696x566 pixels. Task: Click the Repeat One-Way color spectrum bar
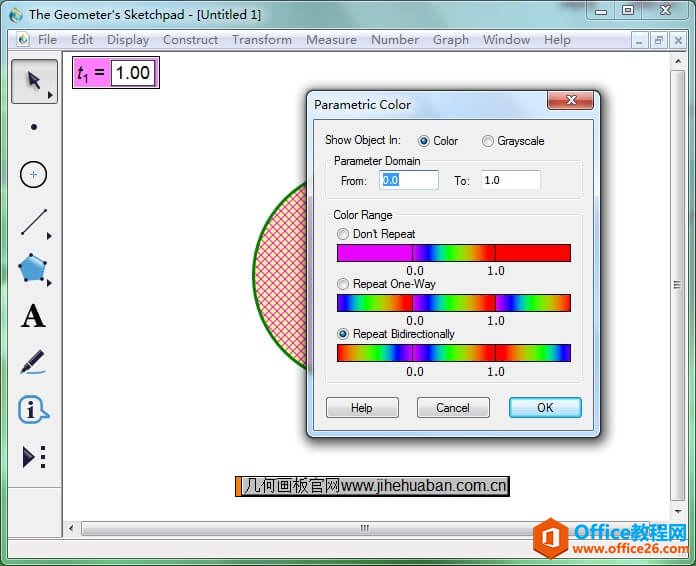(454, 303)
